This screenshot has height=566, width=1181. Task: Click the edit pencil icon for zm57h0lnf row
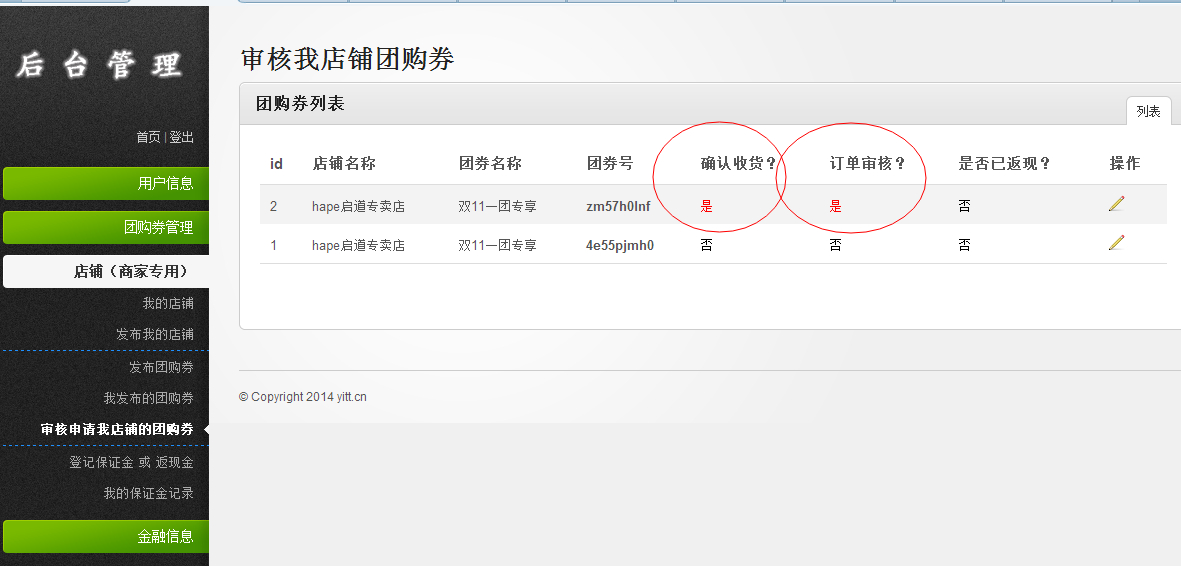point(1116,203)
